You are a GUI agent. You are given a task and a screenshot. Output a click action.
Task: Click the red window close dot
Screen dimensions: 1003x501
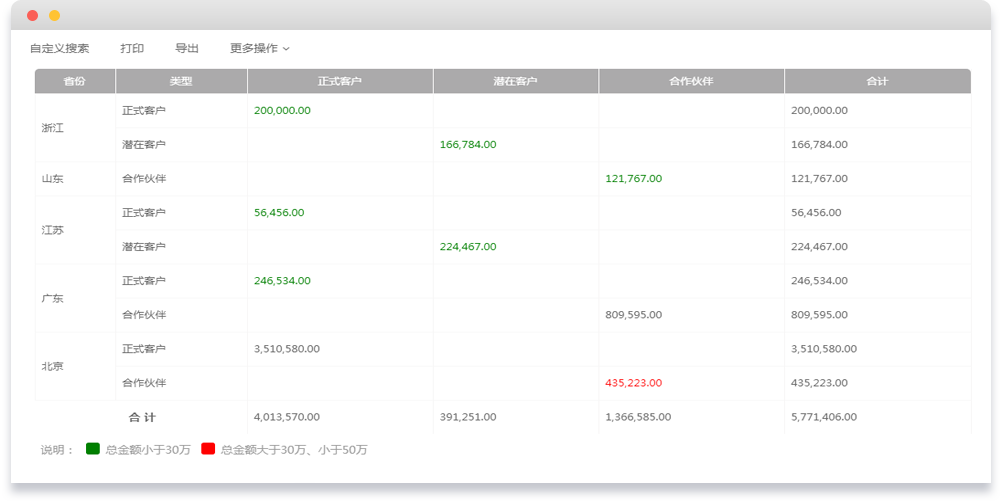[x=33, y=16]
